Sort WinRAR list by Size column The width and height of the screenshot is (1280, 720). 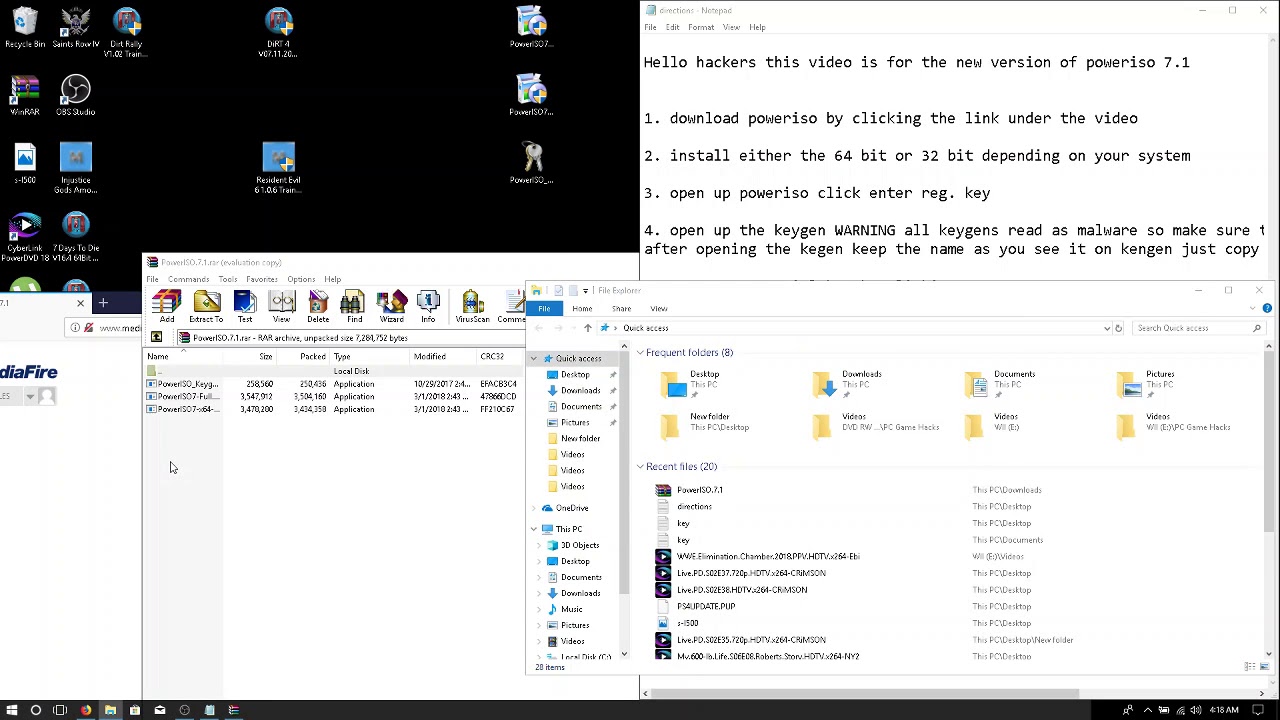250,357
